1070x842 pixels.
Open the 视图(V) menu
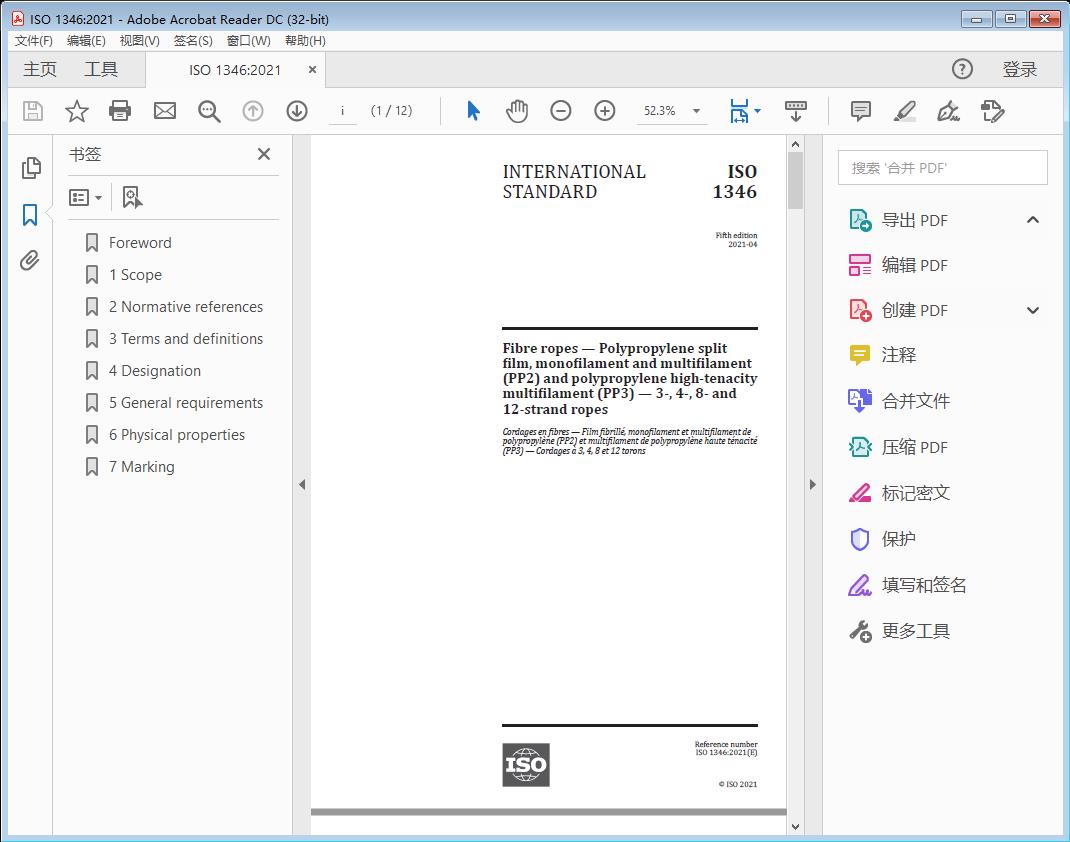pos(139,41)
